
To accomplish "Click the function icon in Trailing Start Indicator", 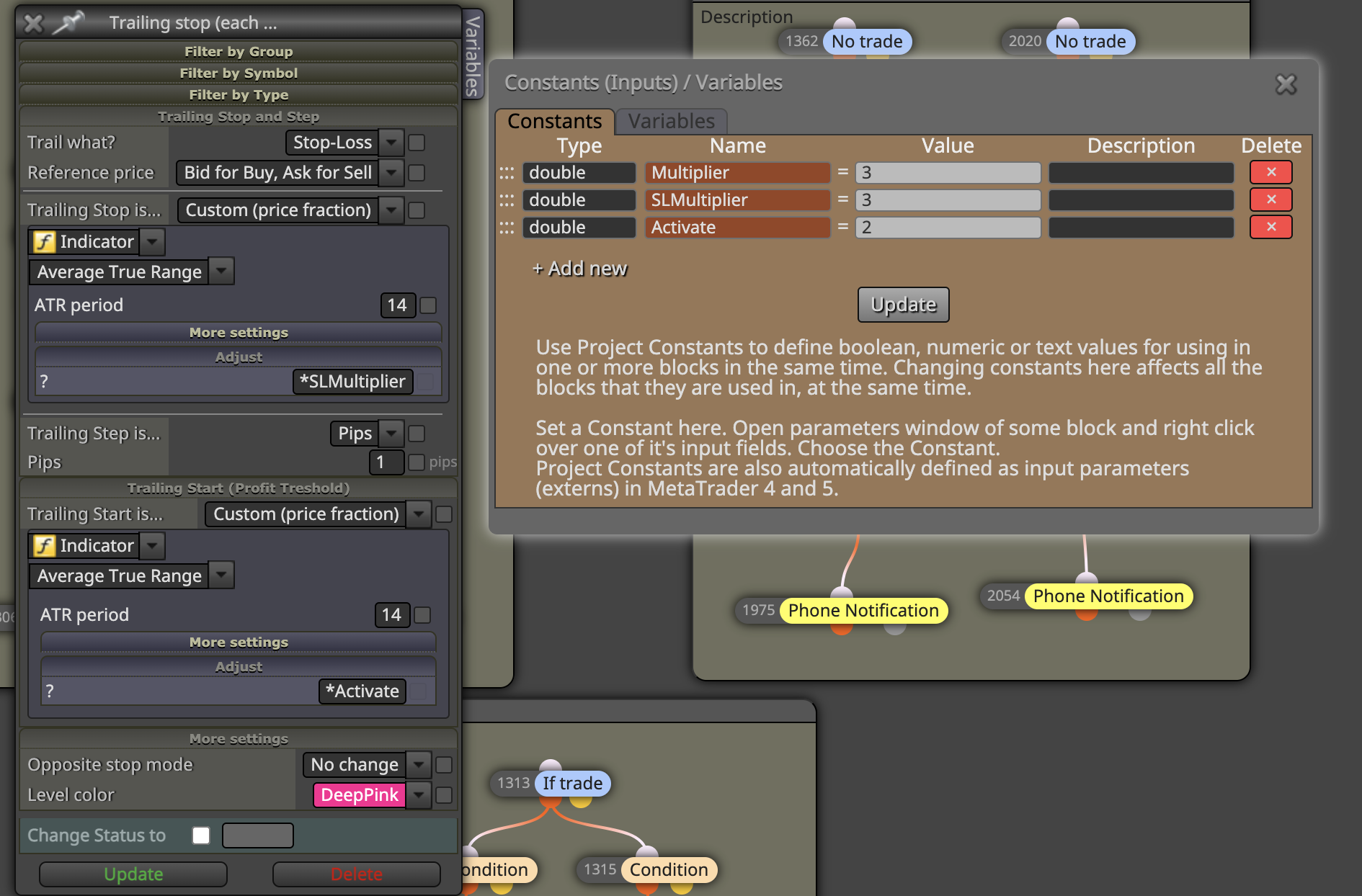I will point(45,545).
